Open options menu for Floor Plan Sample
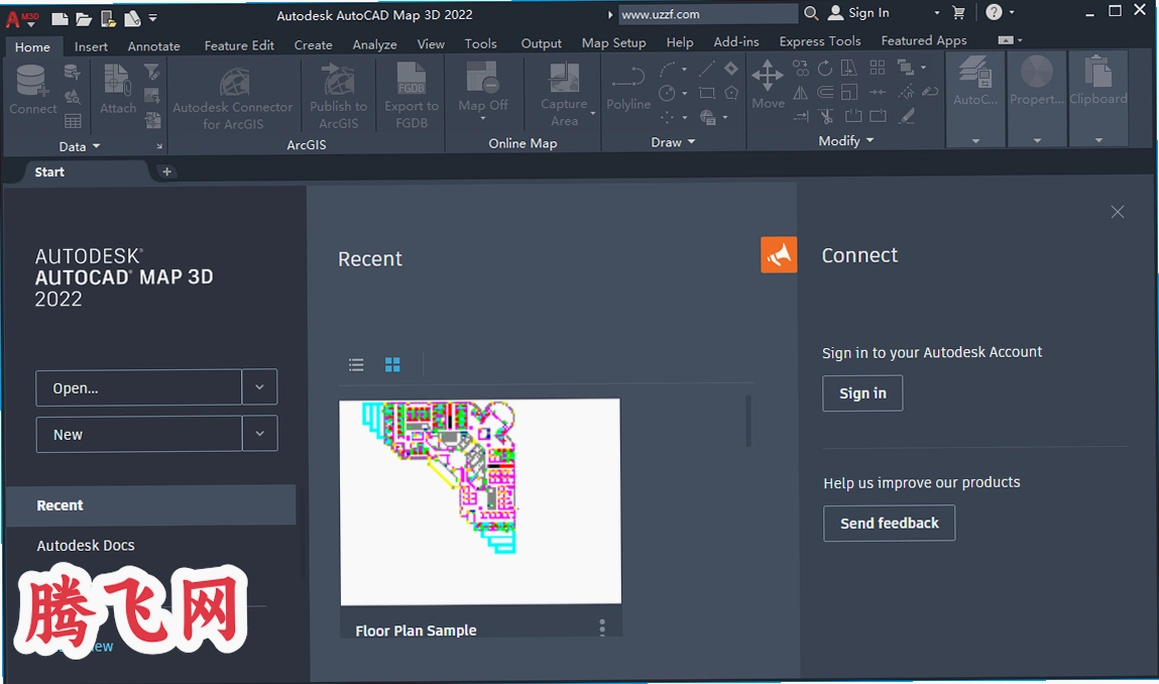 coord(602,628)
